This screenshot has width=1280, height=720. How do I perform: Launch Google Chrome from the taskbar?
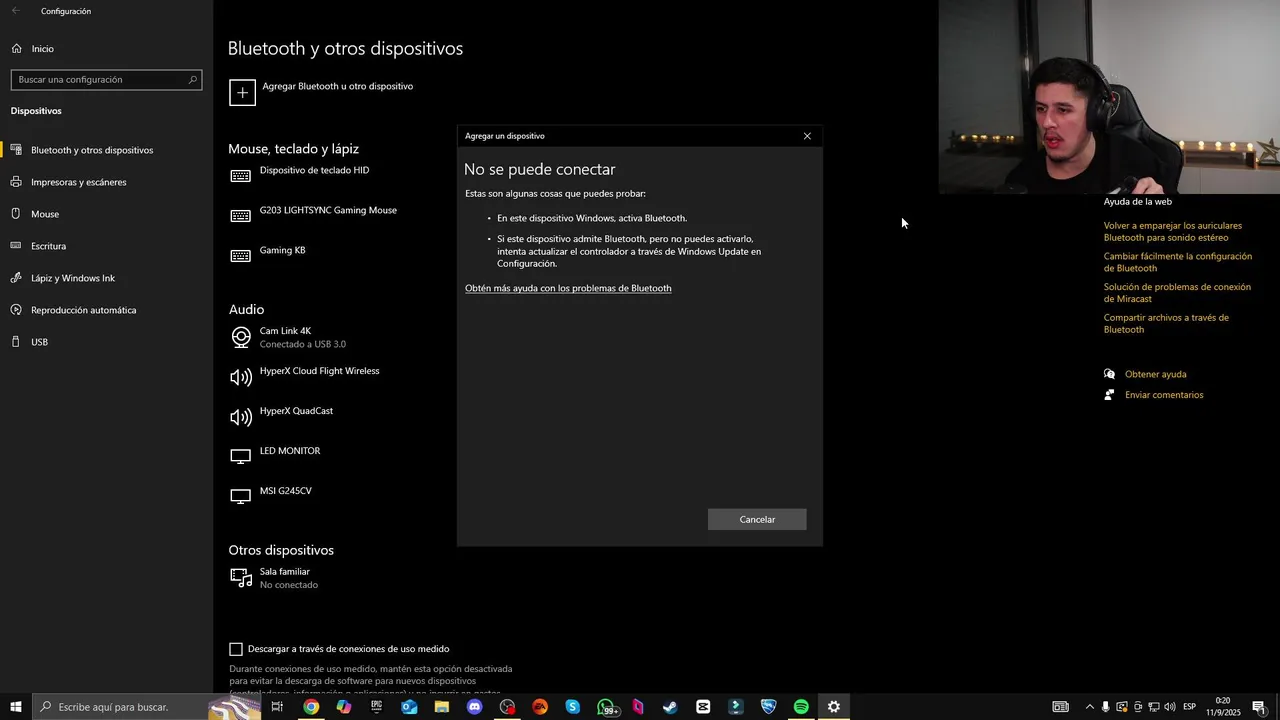point(311,707)
